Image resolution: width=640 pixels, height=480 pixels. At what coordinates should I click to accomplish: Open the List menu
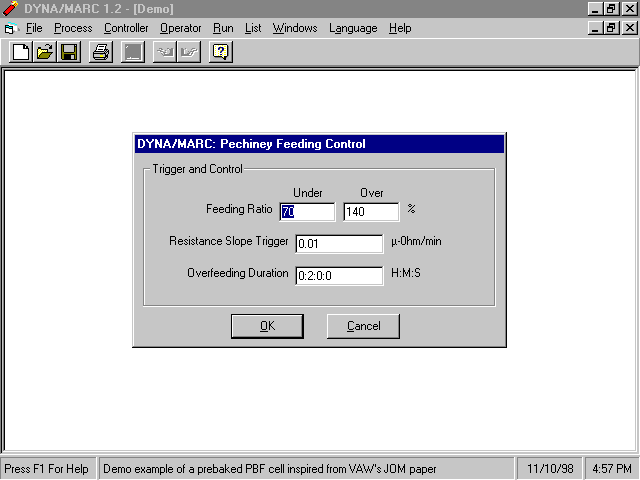point(253,28)
